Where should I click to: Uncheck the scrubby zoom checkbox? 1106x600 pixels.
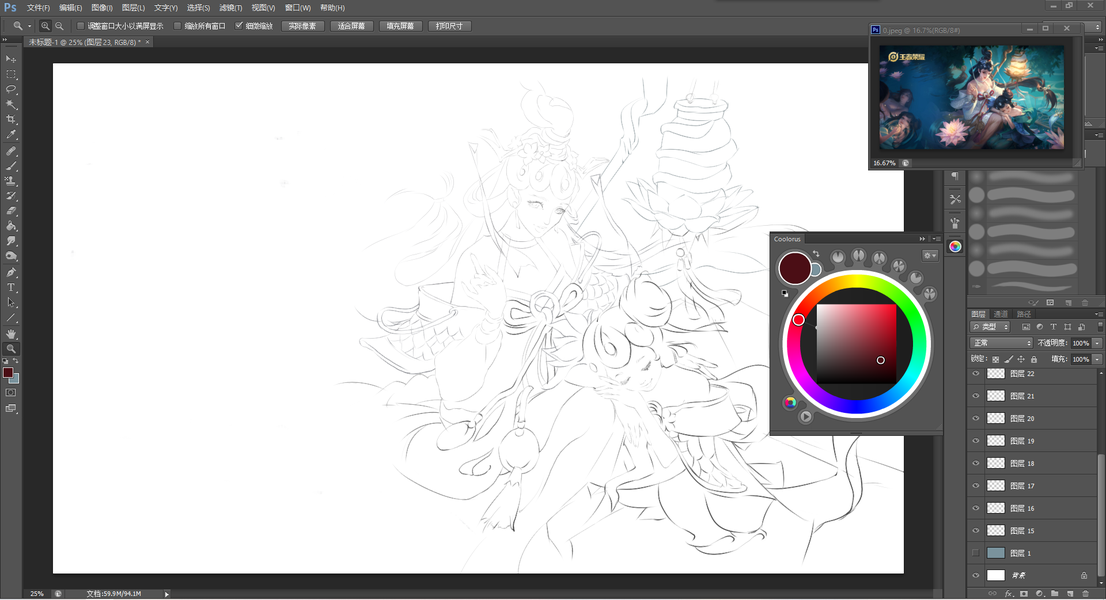click(239, 26)
